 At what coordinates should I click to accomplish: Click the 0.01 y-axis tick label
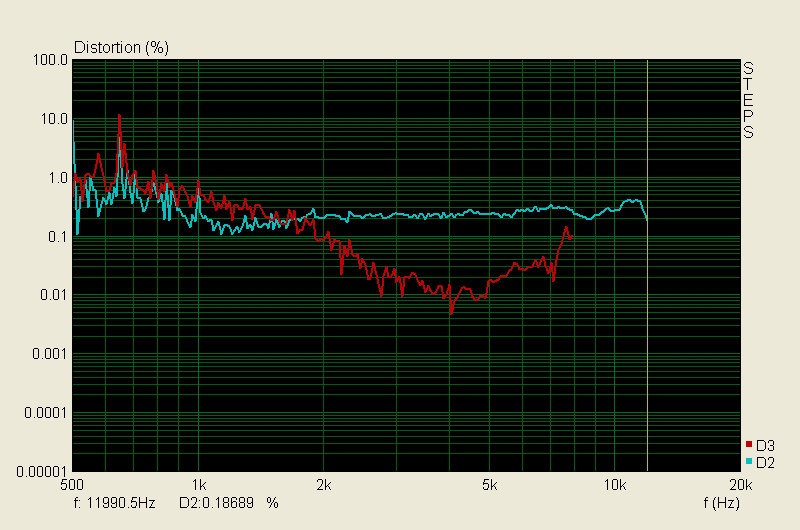coord(53,295)
